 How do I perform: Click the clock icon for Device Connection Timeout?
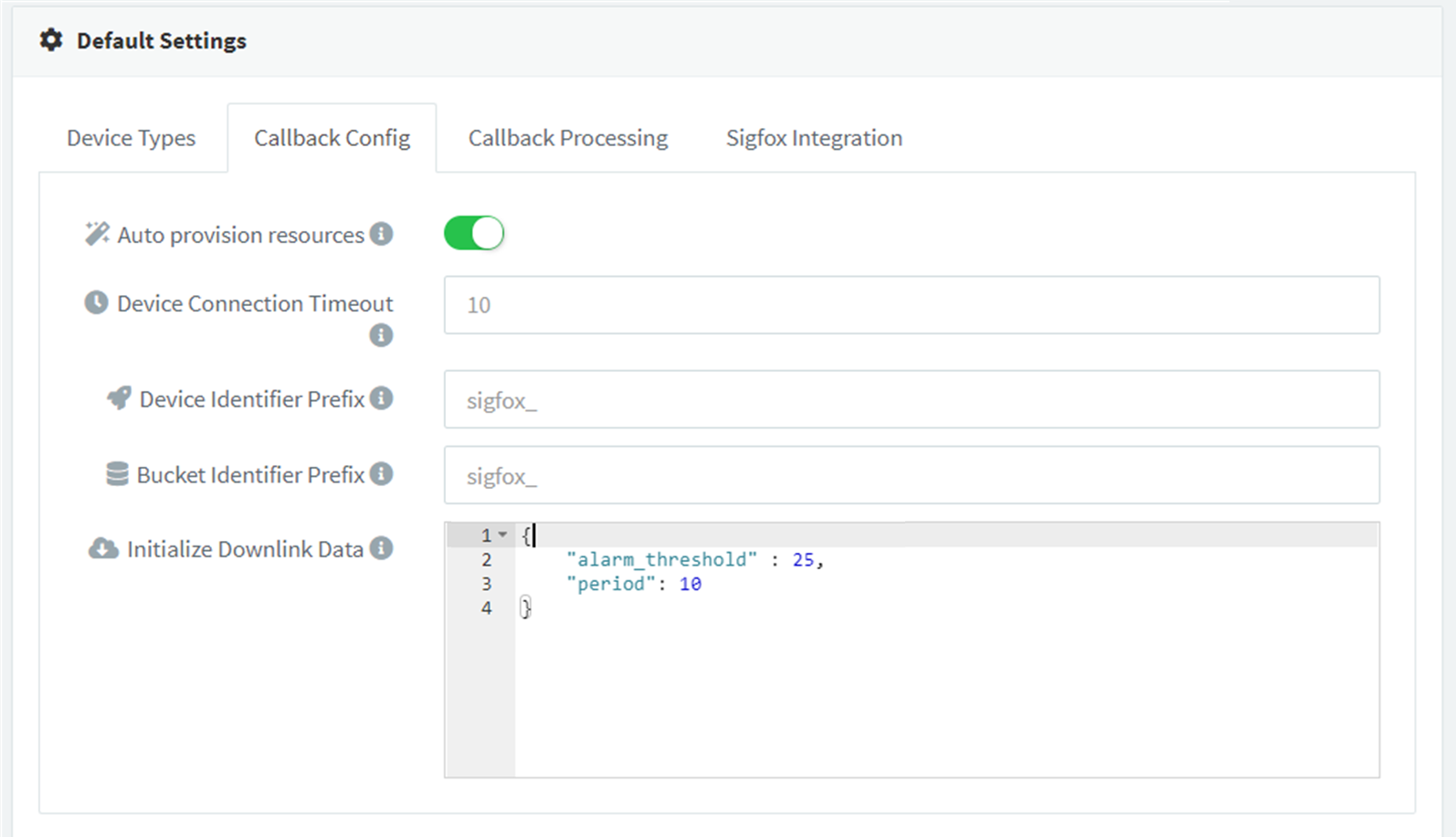[96, 302]
